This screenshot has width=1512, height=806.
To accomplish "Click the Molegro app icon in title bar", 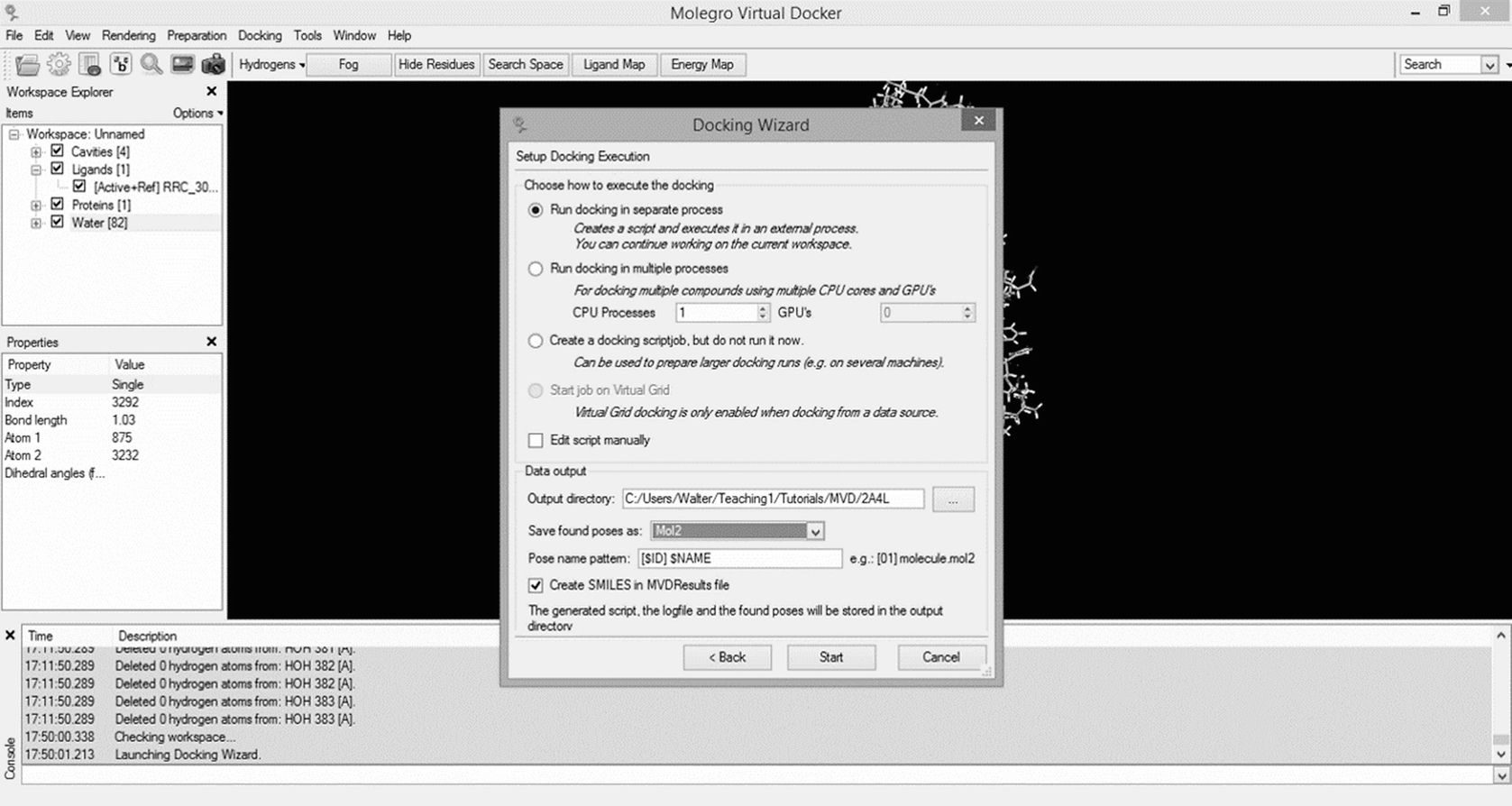I will coord(12,12).
